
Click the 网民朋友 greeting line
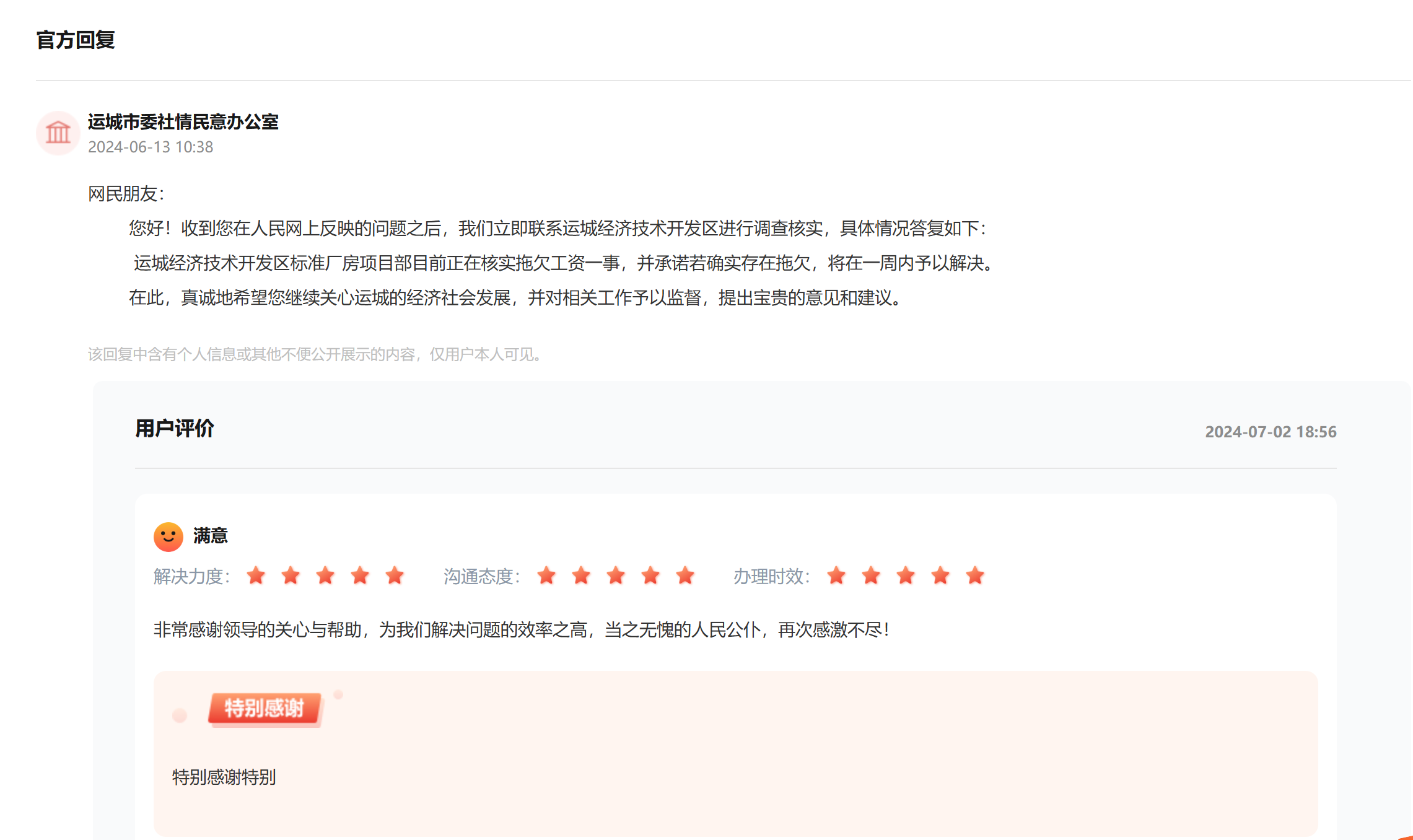pyautogui.click(x=126, y=194)
